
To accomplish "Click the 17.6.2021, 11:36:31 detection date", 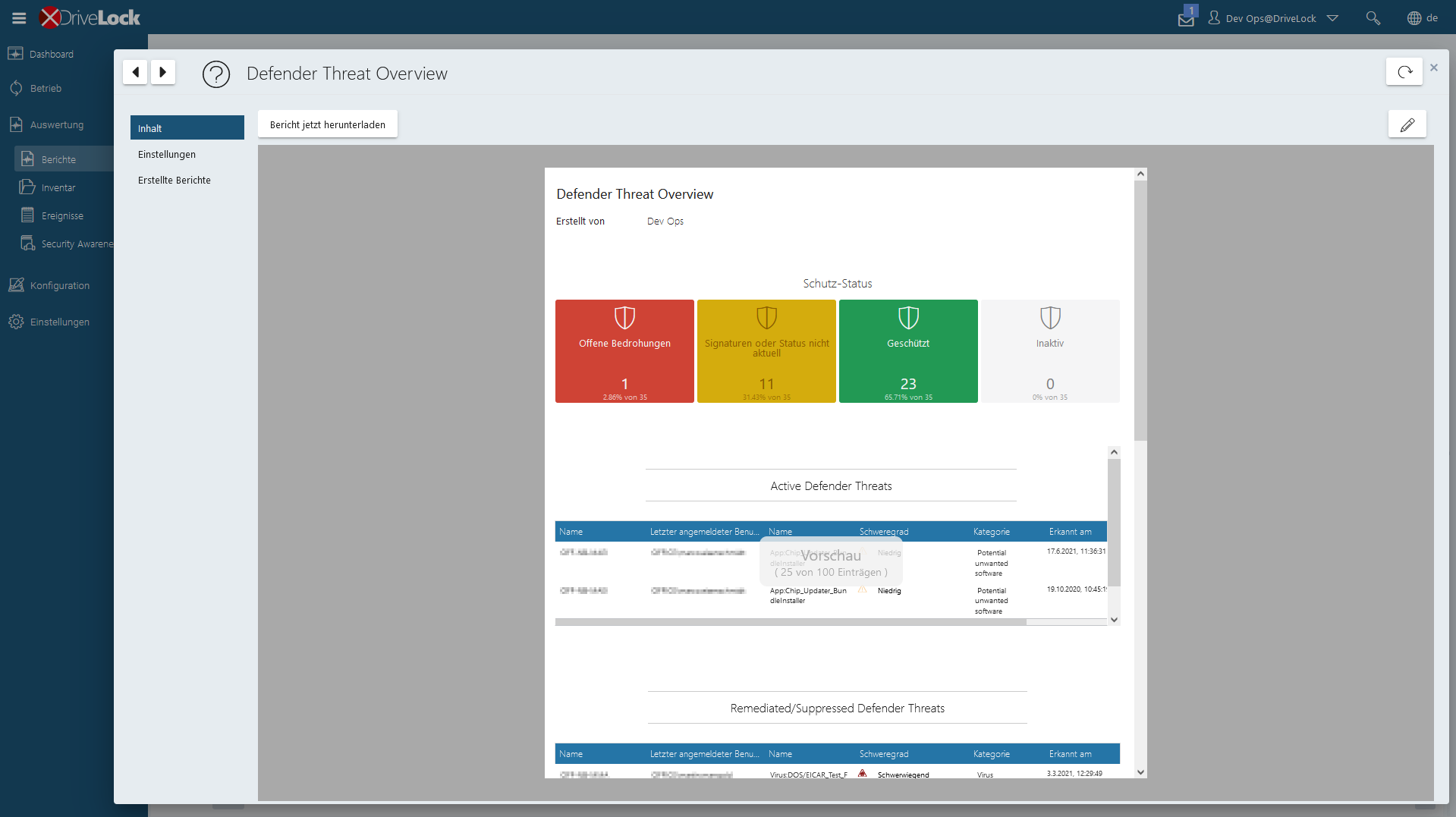I will click(x=1077, y=551).
